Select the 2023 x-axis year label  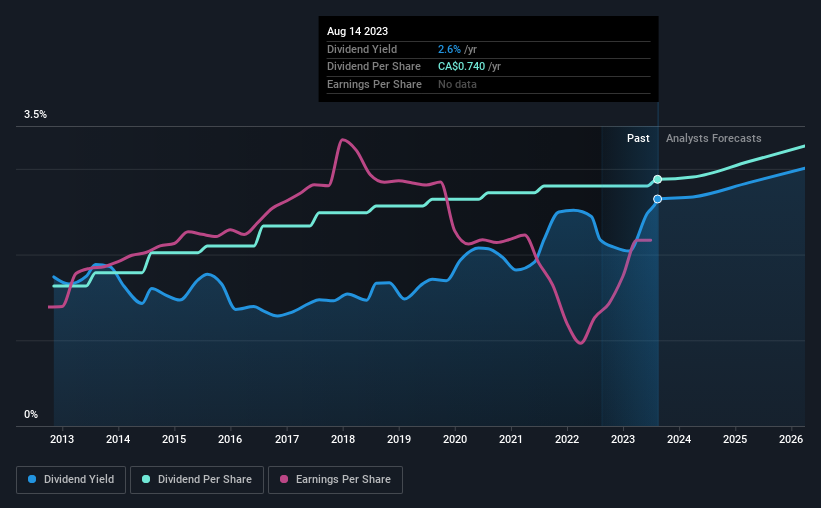pyautogui.click(x=623, y=439)
